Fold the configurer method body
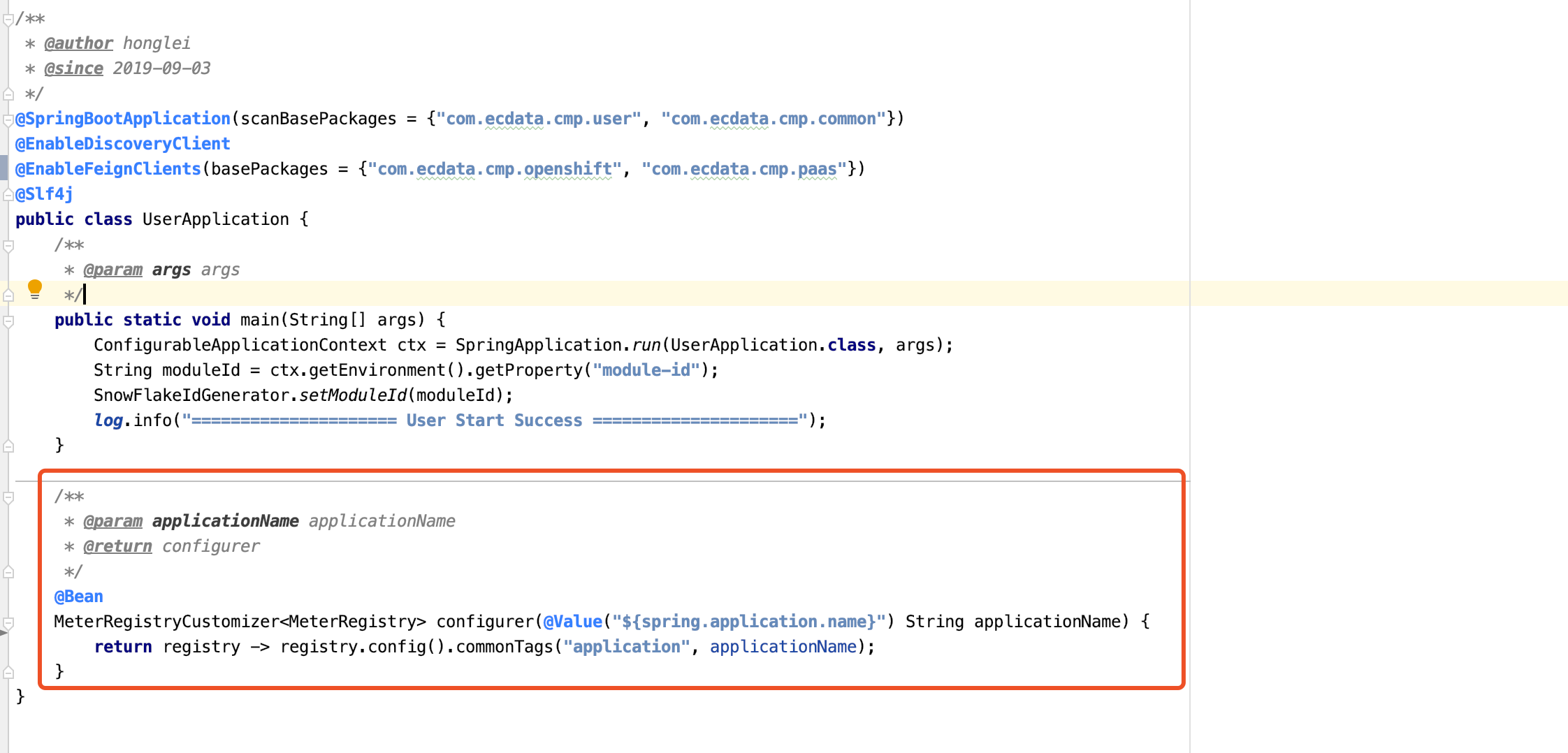 tap(8, 622)
